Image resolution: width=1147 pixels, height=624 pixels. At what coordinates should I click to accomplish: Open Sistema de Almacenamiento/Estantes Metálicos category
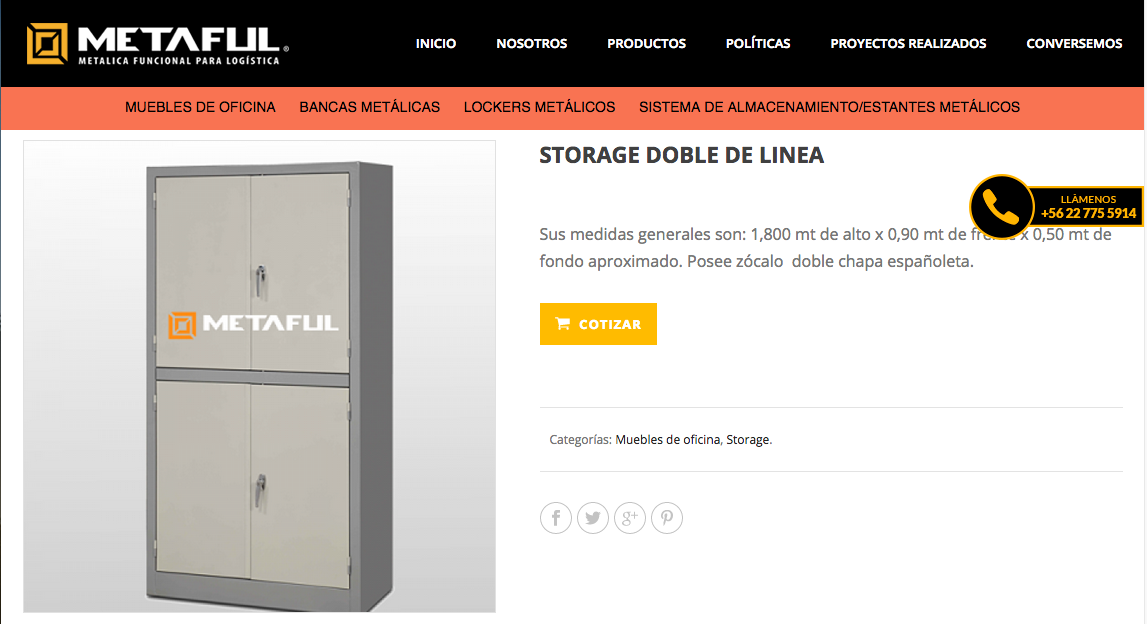(x=830, y=108)
